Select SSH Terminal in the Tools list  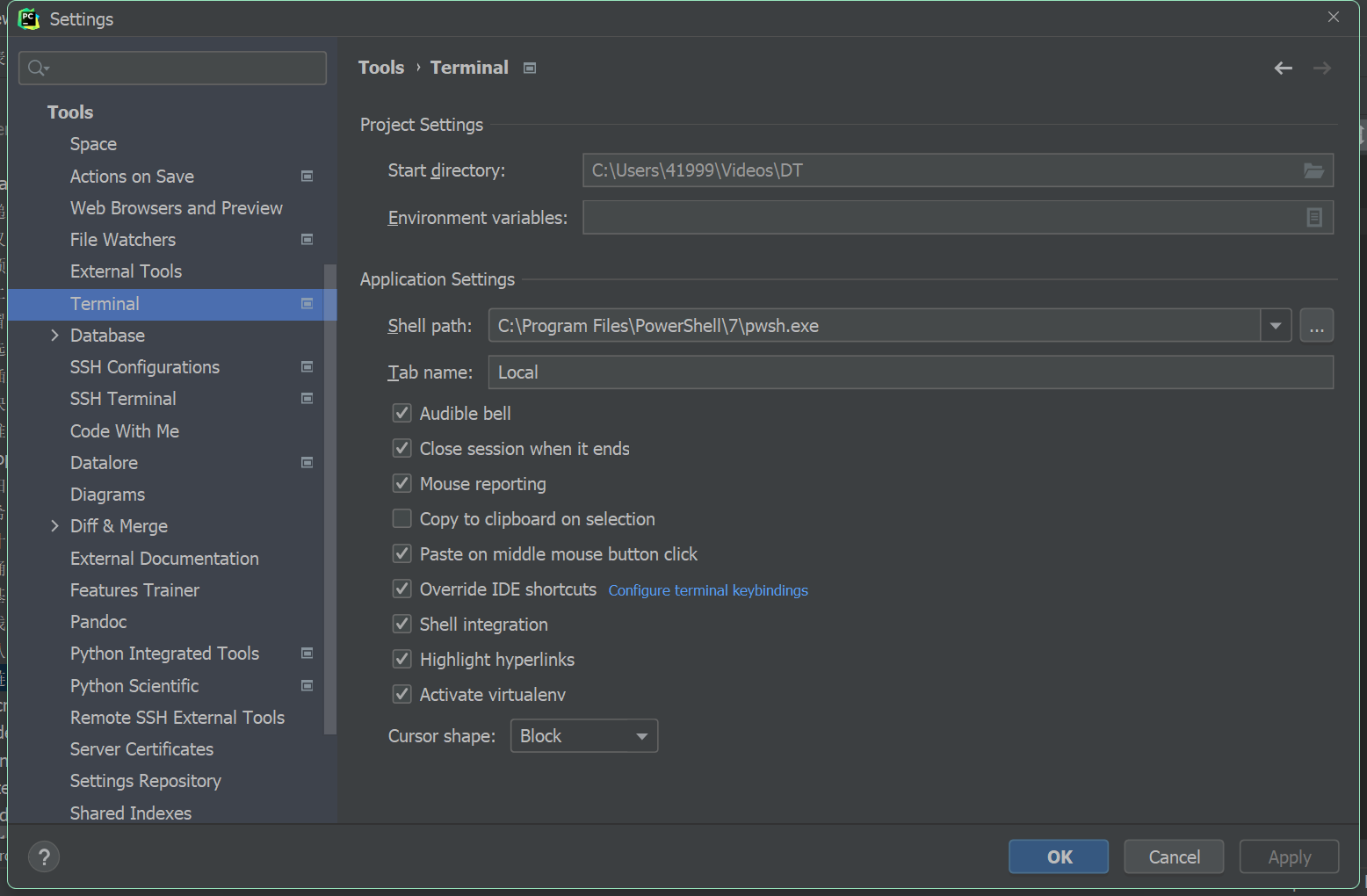(123, 399)
